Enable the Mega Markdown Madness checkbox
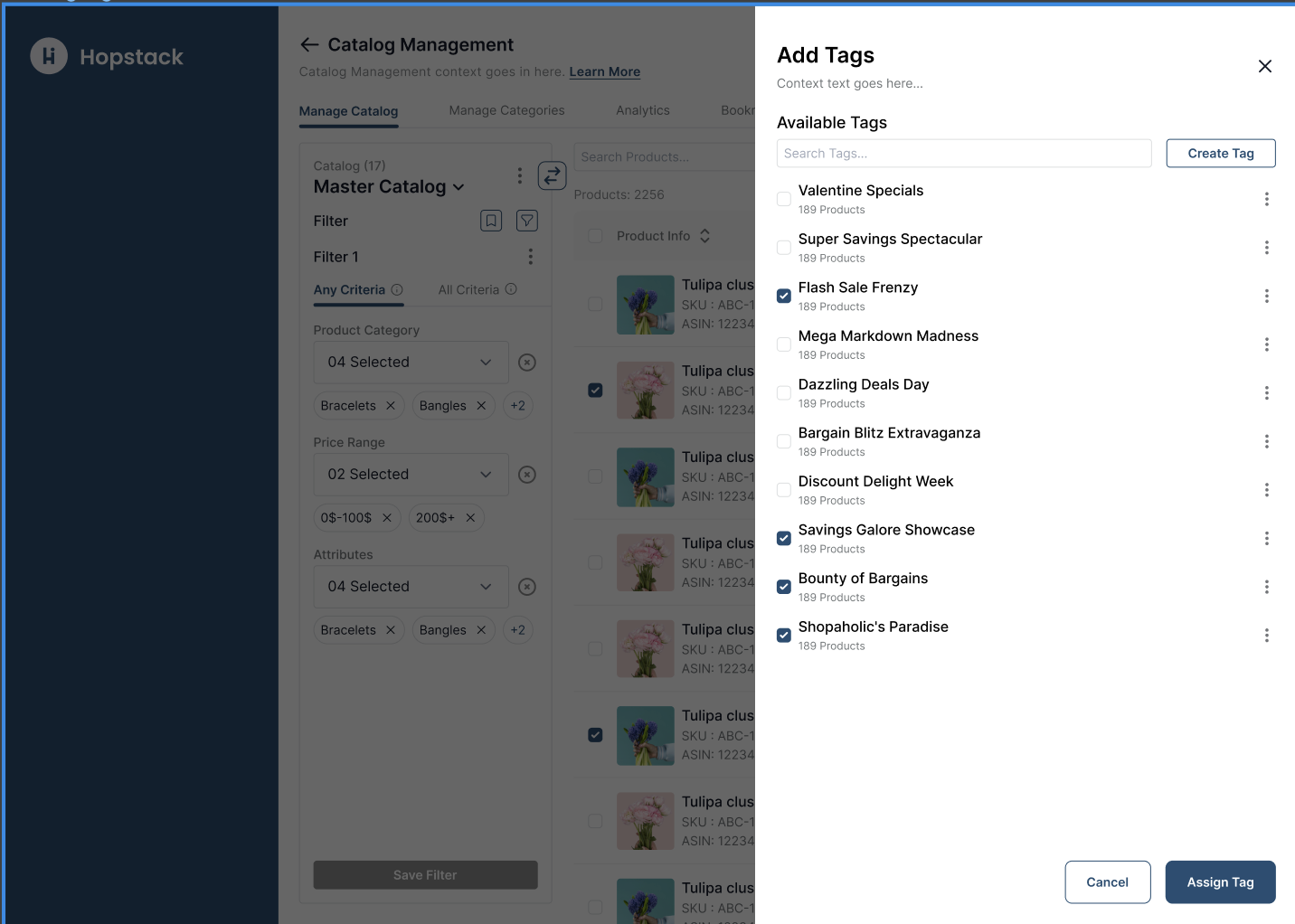Viewport: 1295px width, 924px height. click(x=784, y=344)
